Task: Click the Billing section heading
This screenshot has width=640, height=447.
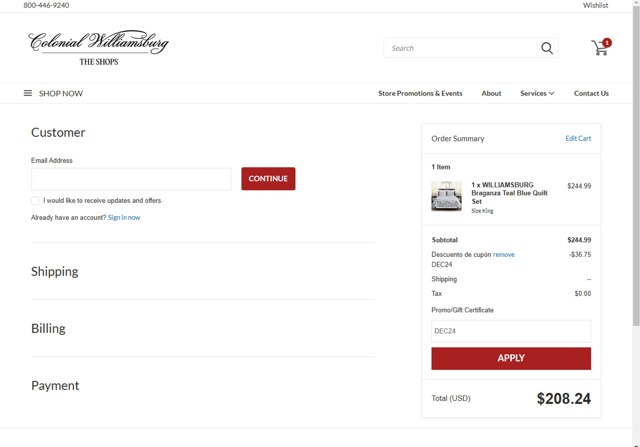Action: click(x=48, y=329)
